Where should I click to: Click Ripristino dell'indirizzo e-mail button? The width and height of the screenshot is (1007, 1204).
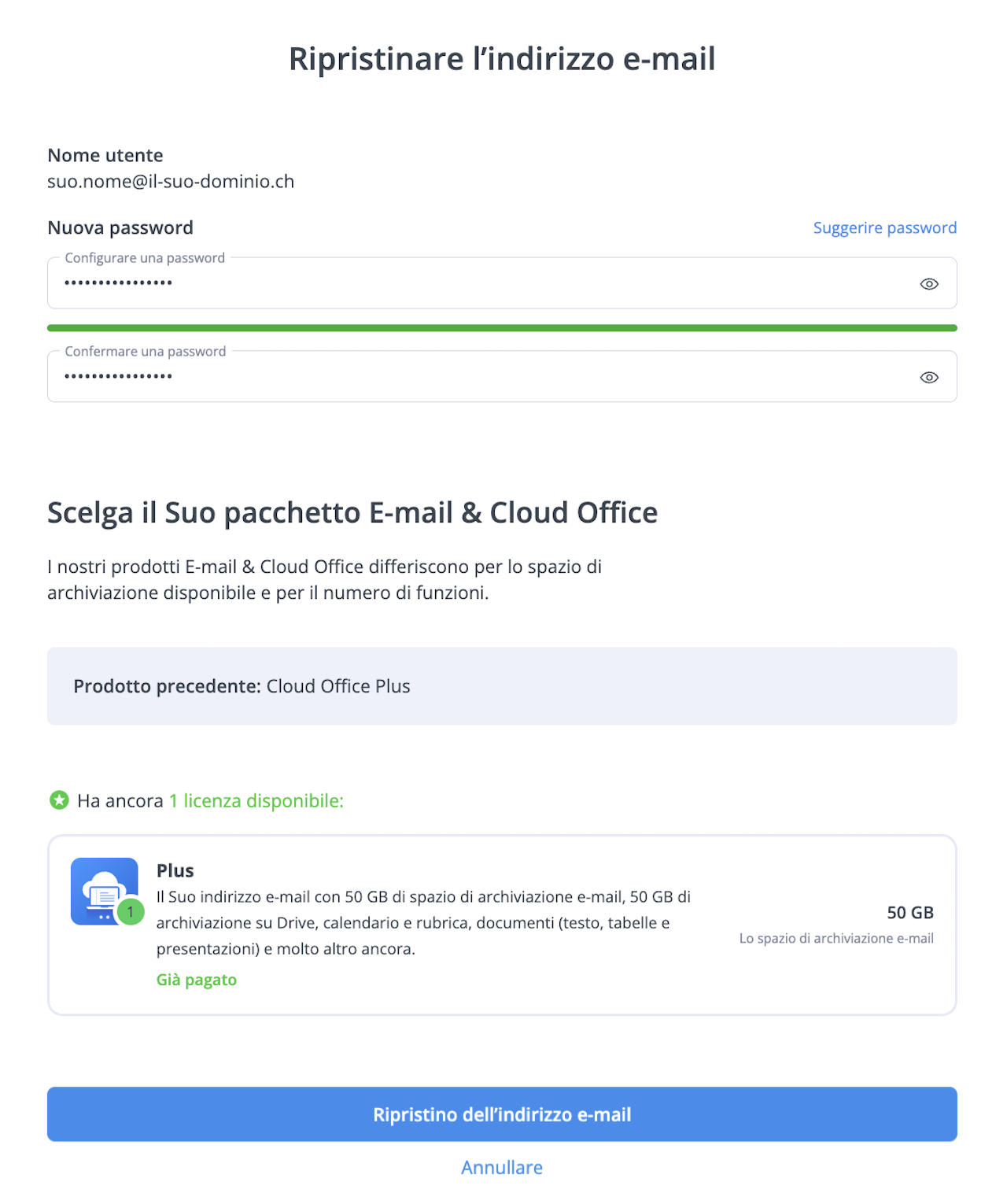(x=502, y=1114)
